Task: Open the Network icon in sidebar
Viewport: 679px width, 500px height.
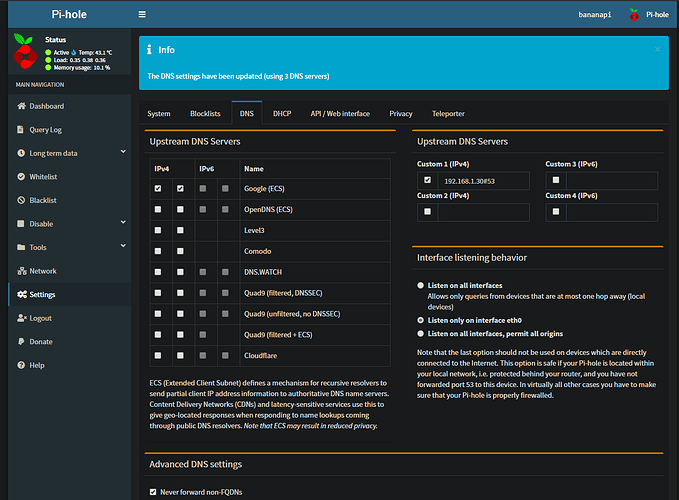Action: [22, 271]
